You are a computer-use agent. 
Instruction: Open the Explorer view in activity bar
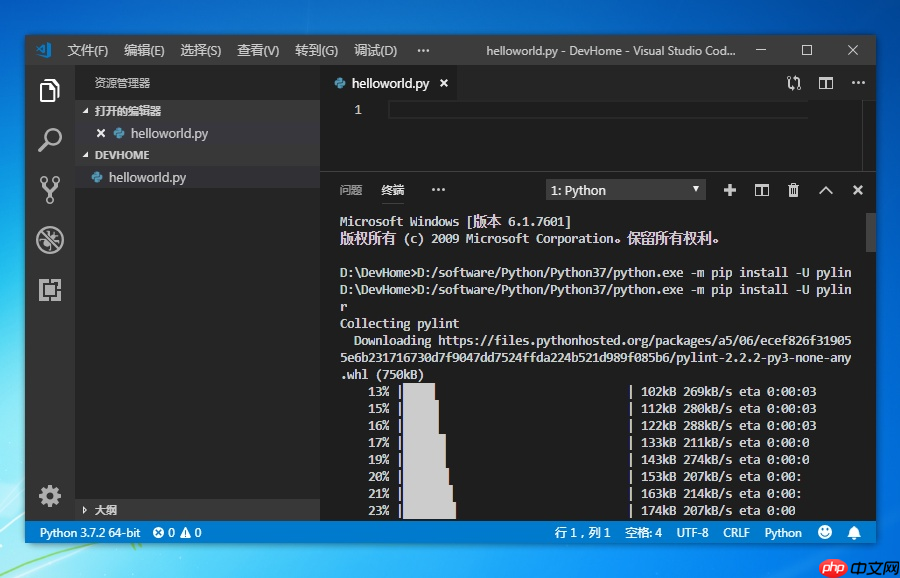pyautogui.click(x=50, y=91)
